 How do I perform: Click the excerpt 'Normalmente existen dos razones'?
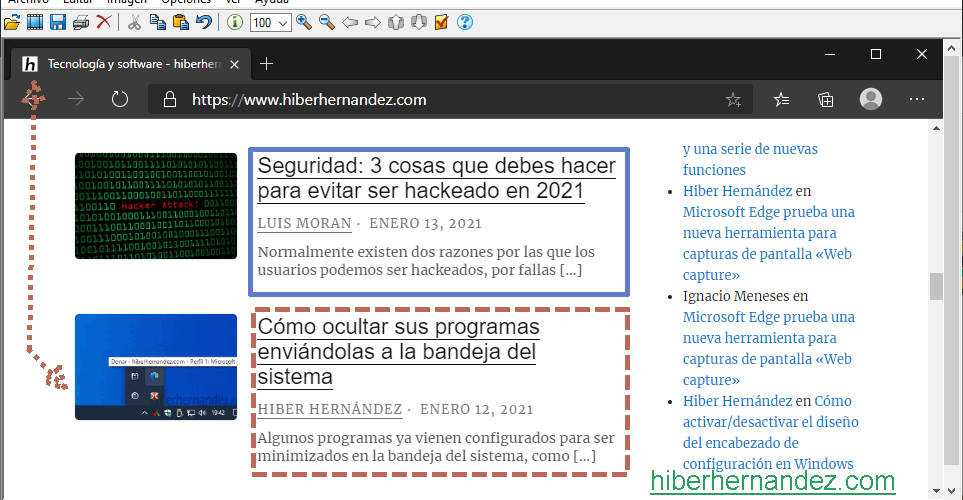[426, 261]
